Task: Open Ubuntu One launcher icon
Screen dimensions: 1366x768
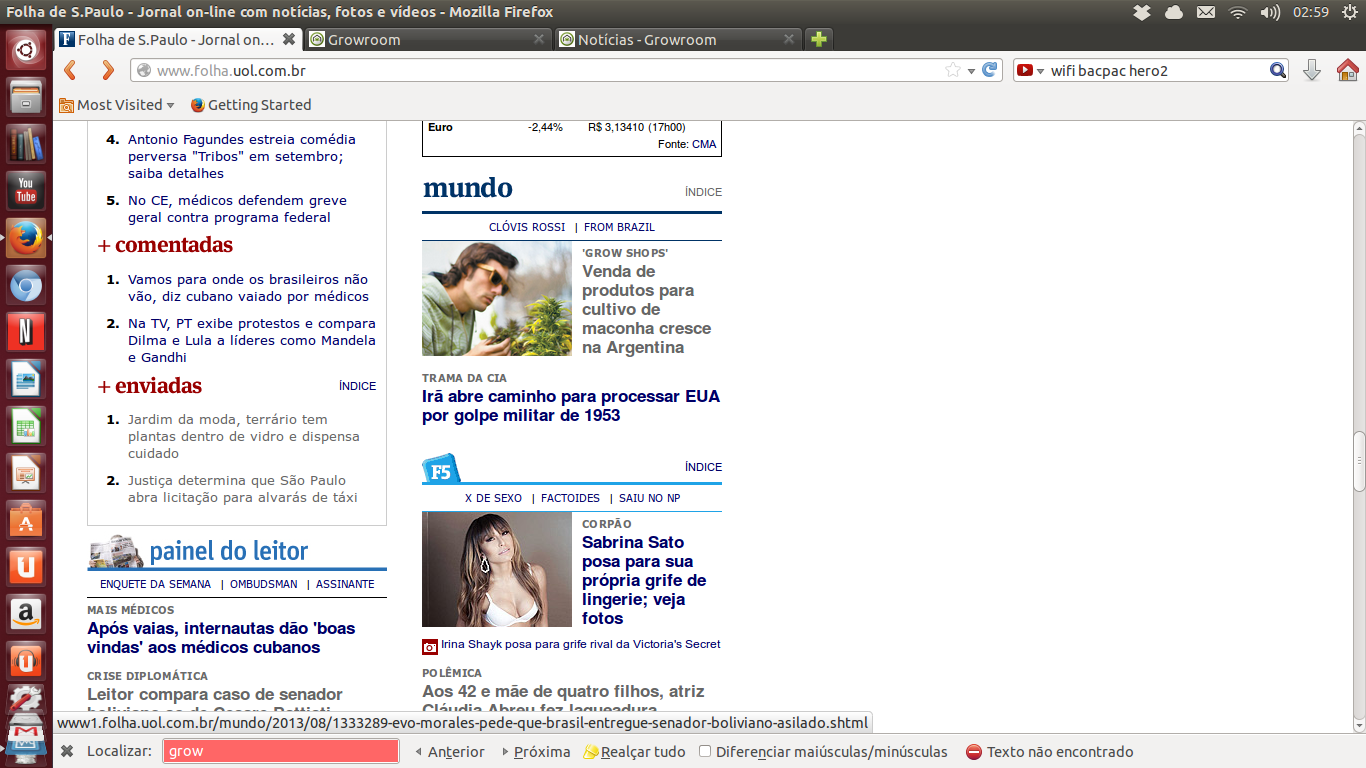Action: (x=26, y=567)
